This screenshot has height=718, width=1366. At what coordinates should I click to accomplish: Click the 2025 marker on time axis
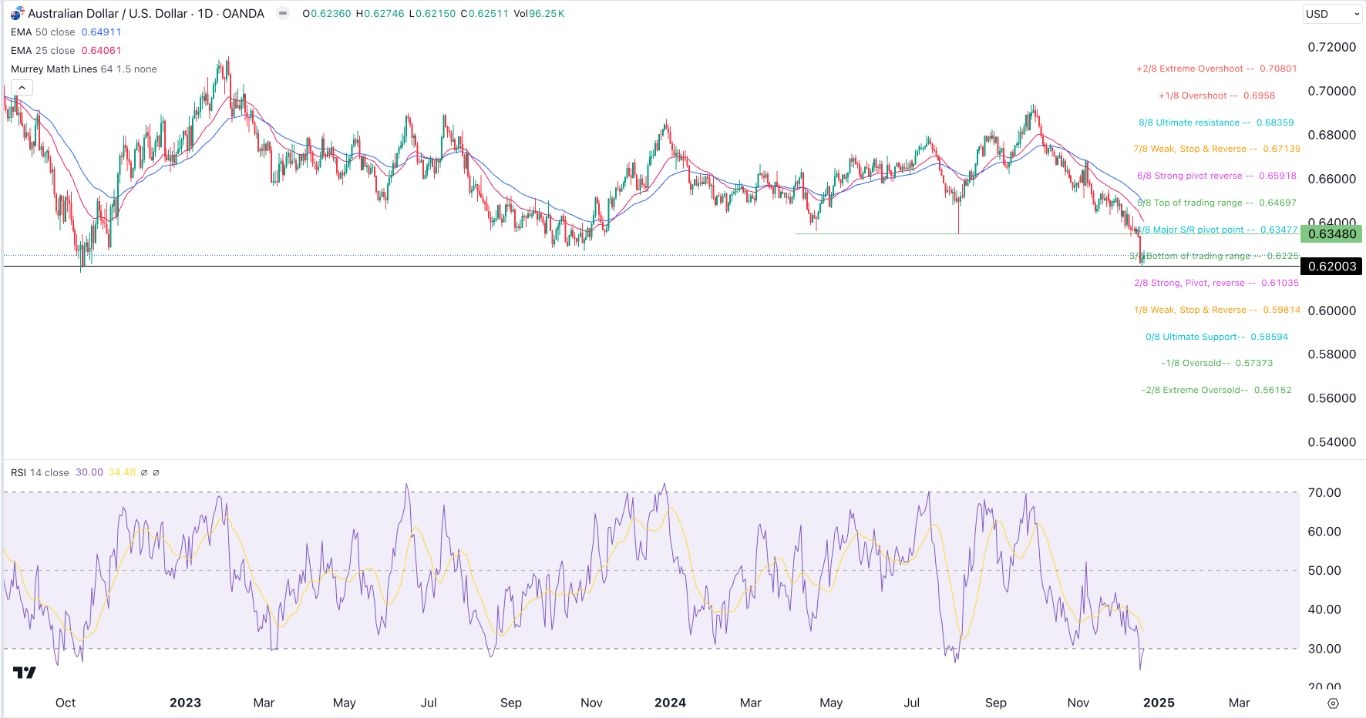(x=1158, y=702)
